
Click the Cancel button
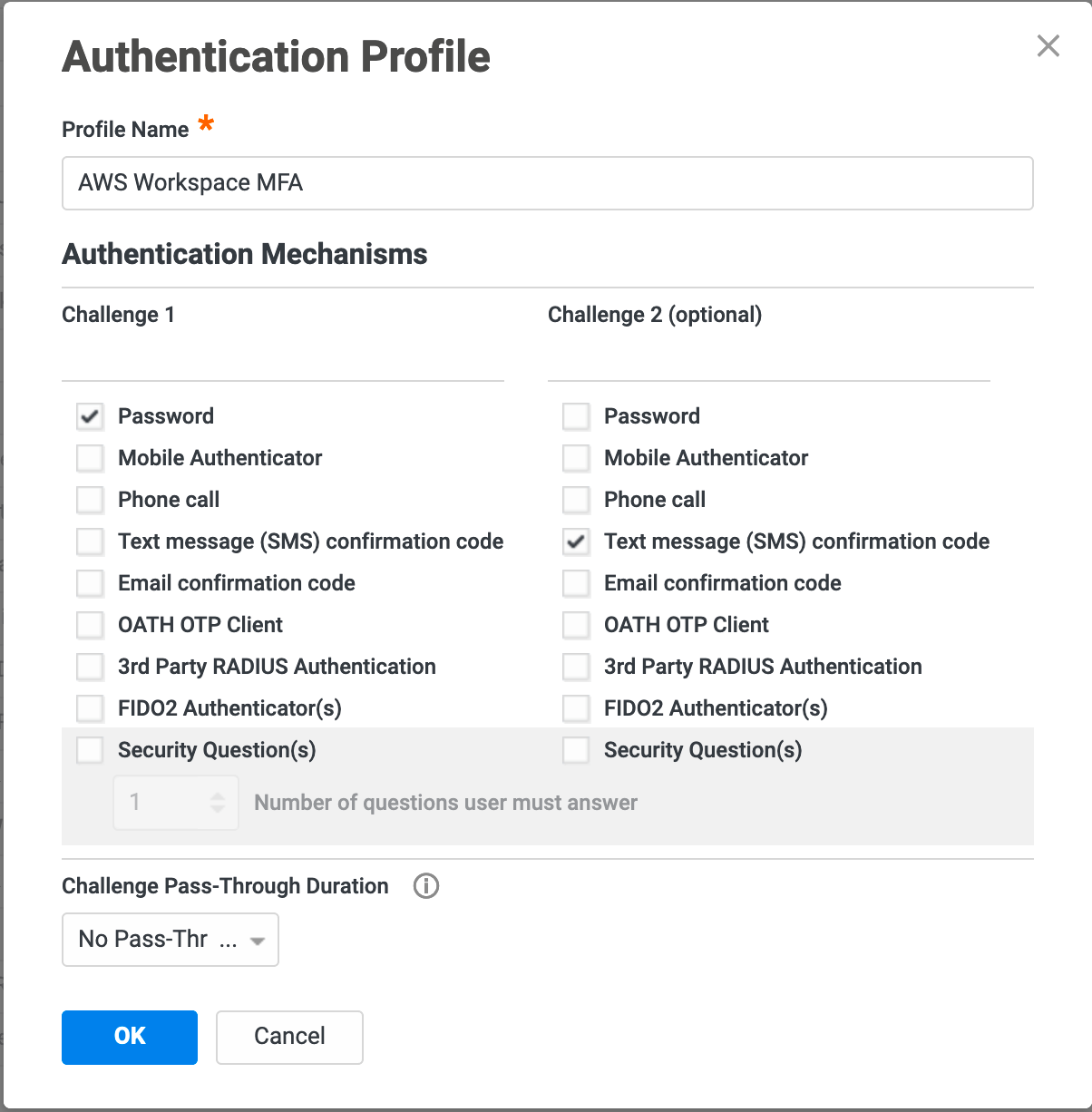coord(288,1037)
